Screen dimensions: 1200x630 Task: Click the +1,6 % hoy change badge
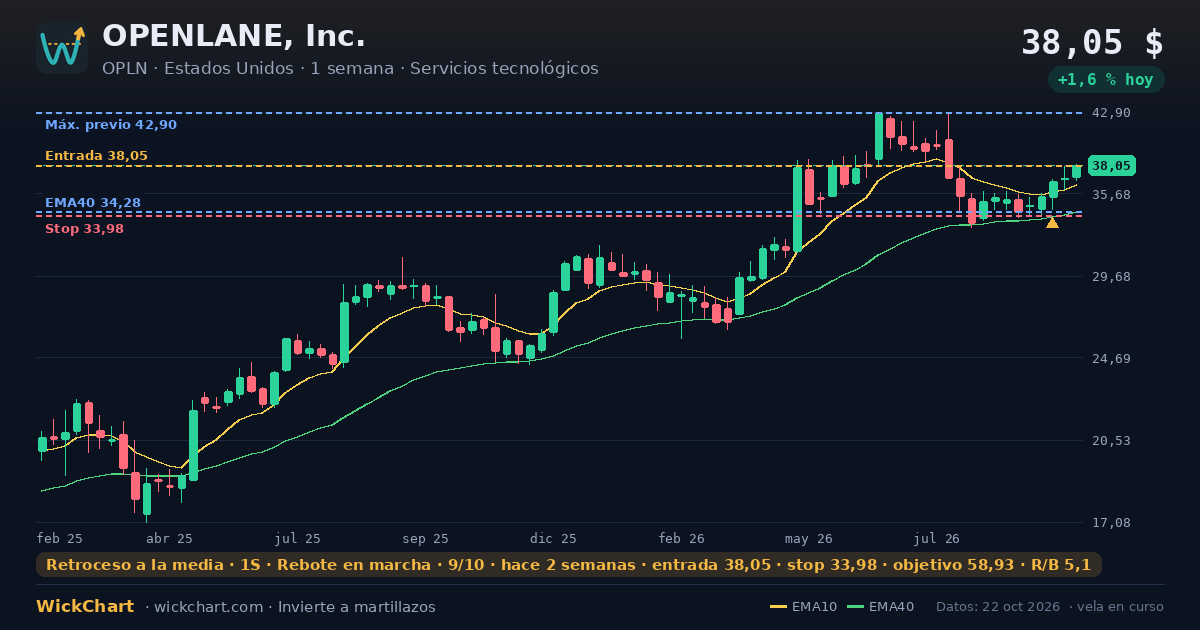pos(1106,80)
